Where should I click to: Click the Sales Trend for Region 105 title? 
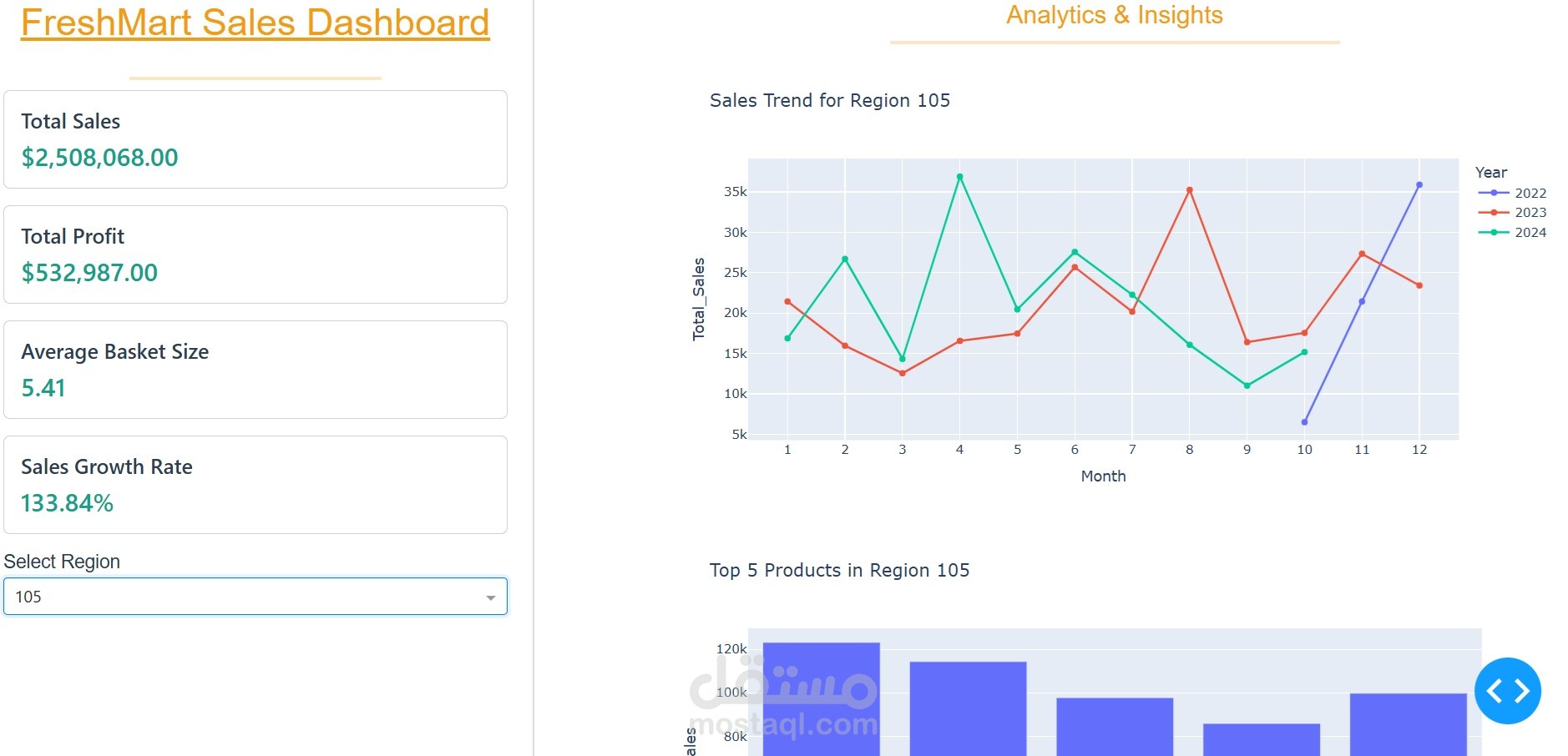click(830, 101)
